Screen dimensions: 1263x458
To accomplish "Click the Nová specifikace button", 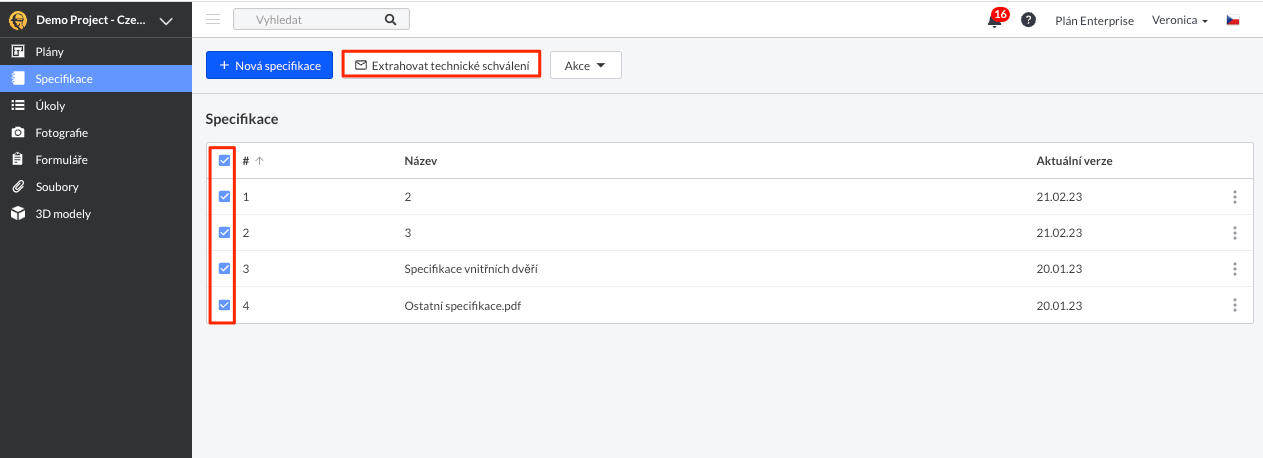I will (269, 66).
